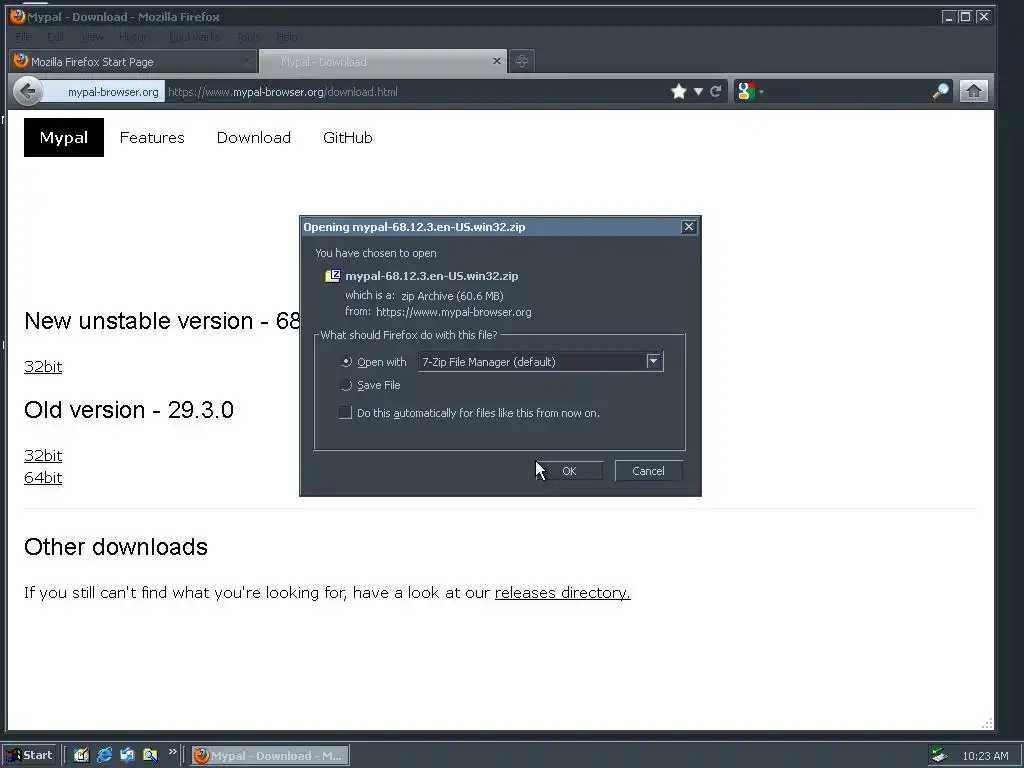1024x768 pixels.
Task: Click the file name 'mypal-68.12.3.en-US.win32.zip' in the dialog body
Action: pyautogui.click(x=432, y=276)
